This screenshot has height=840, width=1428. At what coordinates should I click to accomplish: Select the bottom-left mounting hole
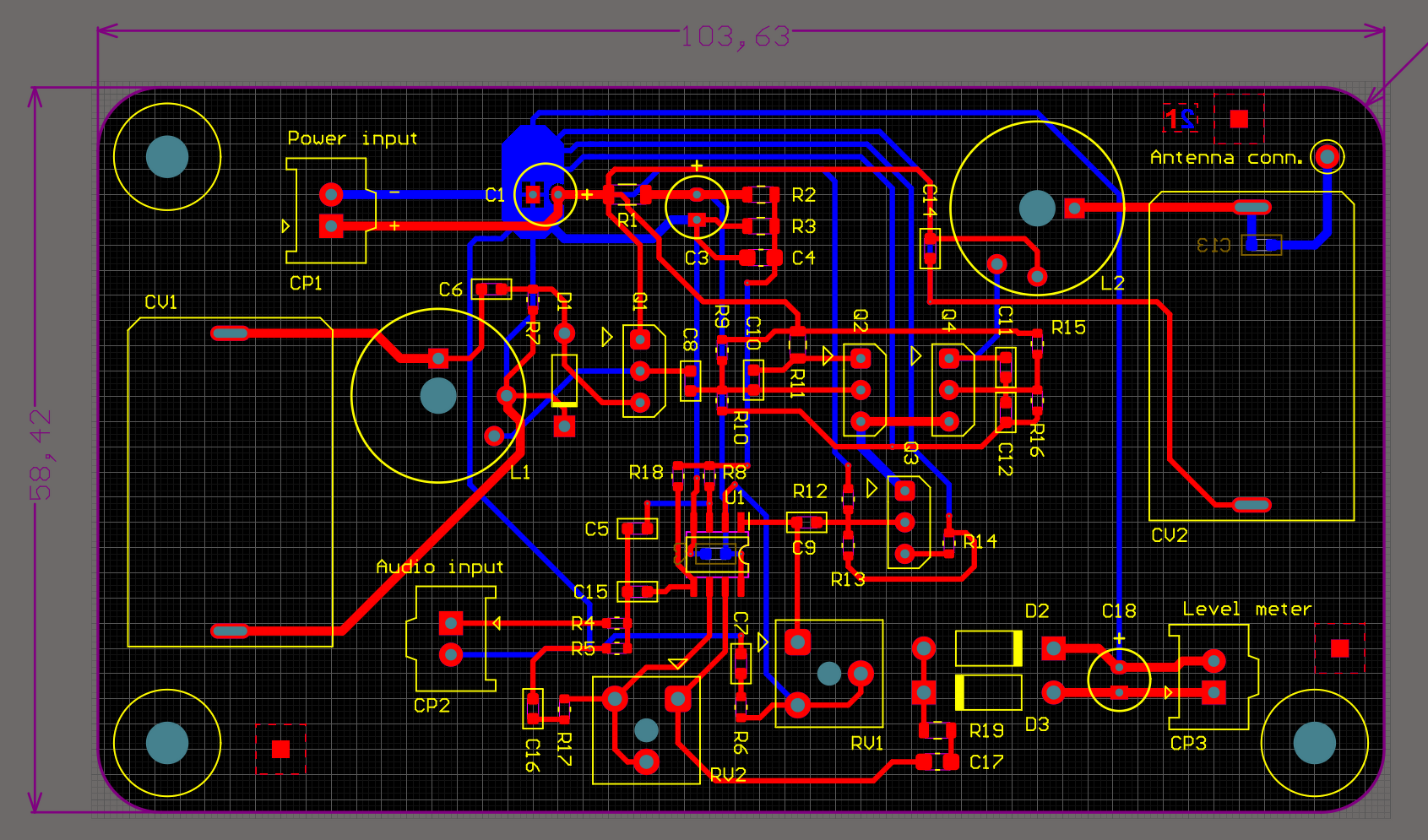coord(167,743)
